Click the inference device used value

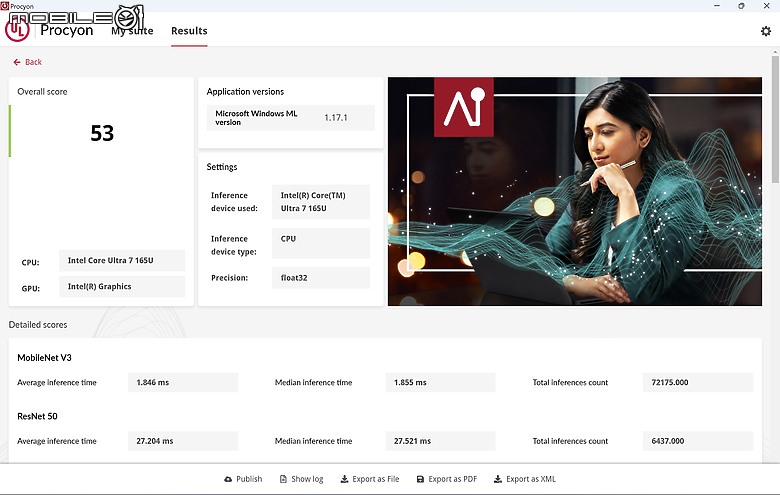[x=321, y=202]
